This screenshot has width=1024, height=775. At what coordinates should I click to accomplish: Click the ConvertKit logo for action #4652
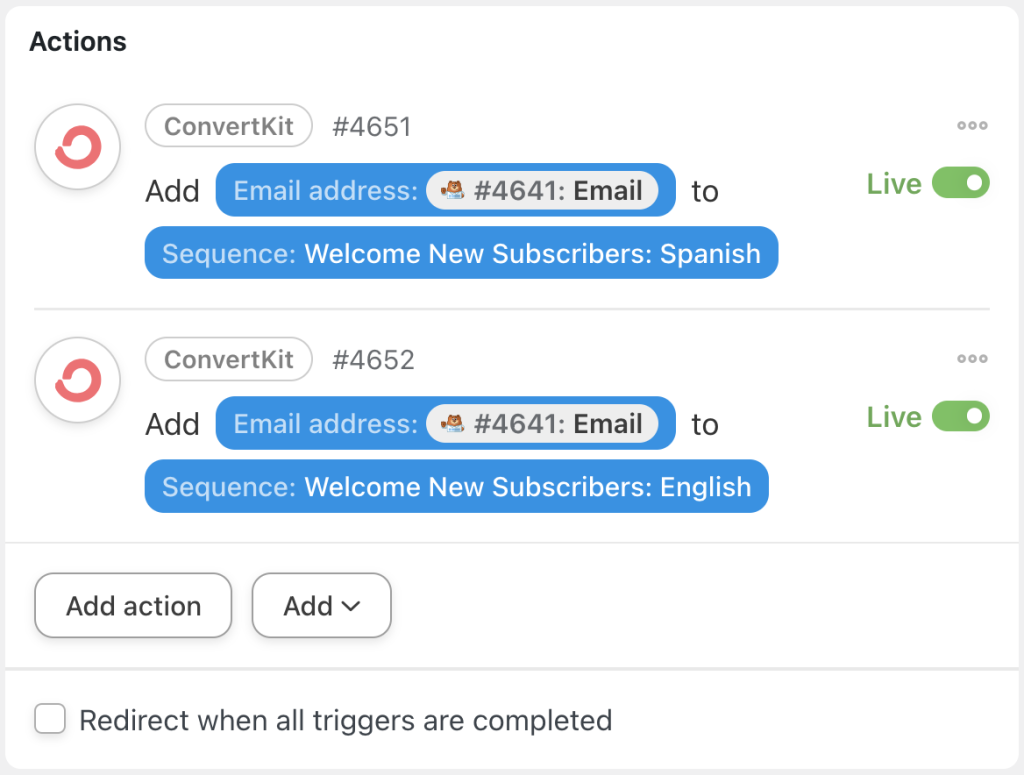(77, 380)
